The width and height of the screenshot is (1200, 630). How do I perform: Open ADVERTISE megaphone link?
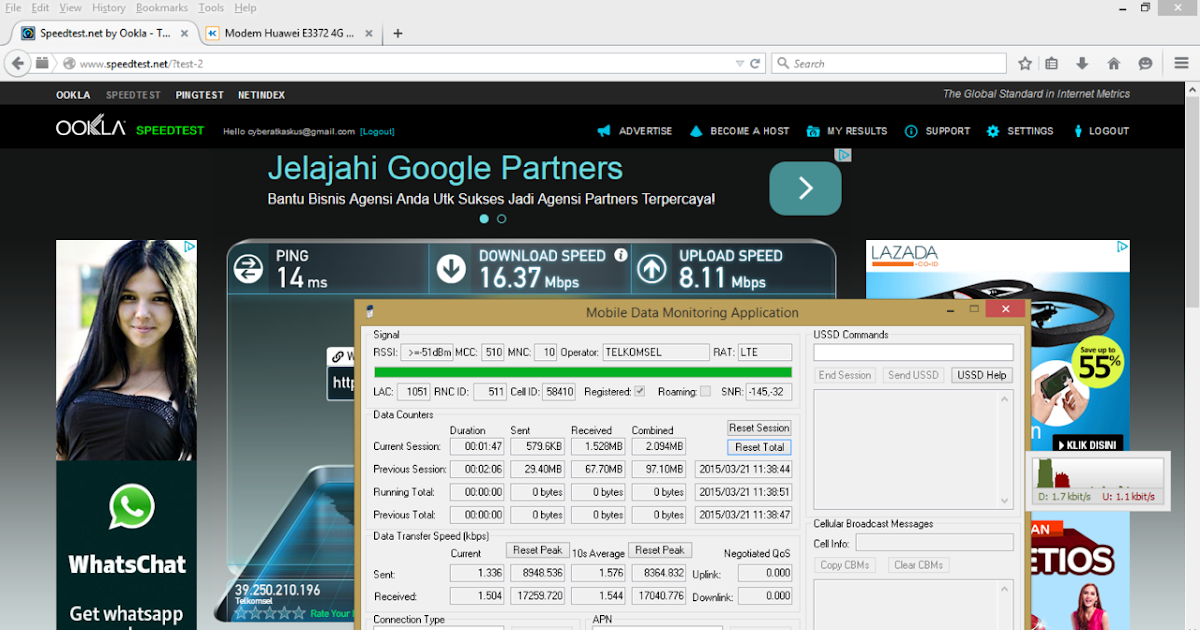[x=635, y=131]
